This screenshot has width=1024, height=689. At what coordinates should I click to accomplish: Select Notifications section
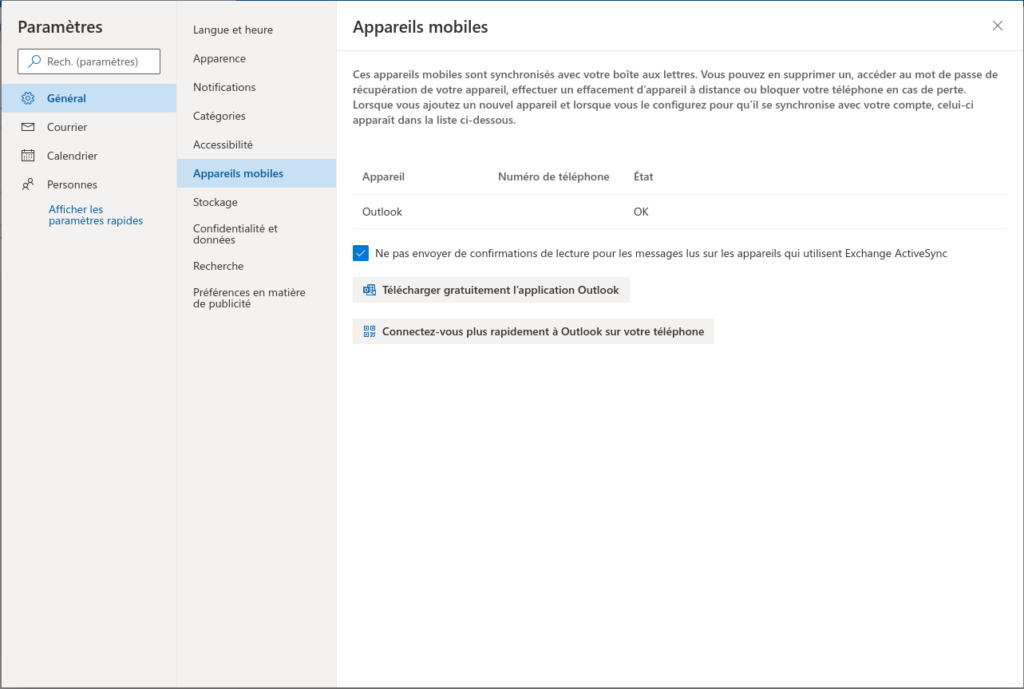(x=257, y=88)
